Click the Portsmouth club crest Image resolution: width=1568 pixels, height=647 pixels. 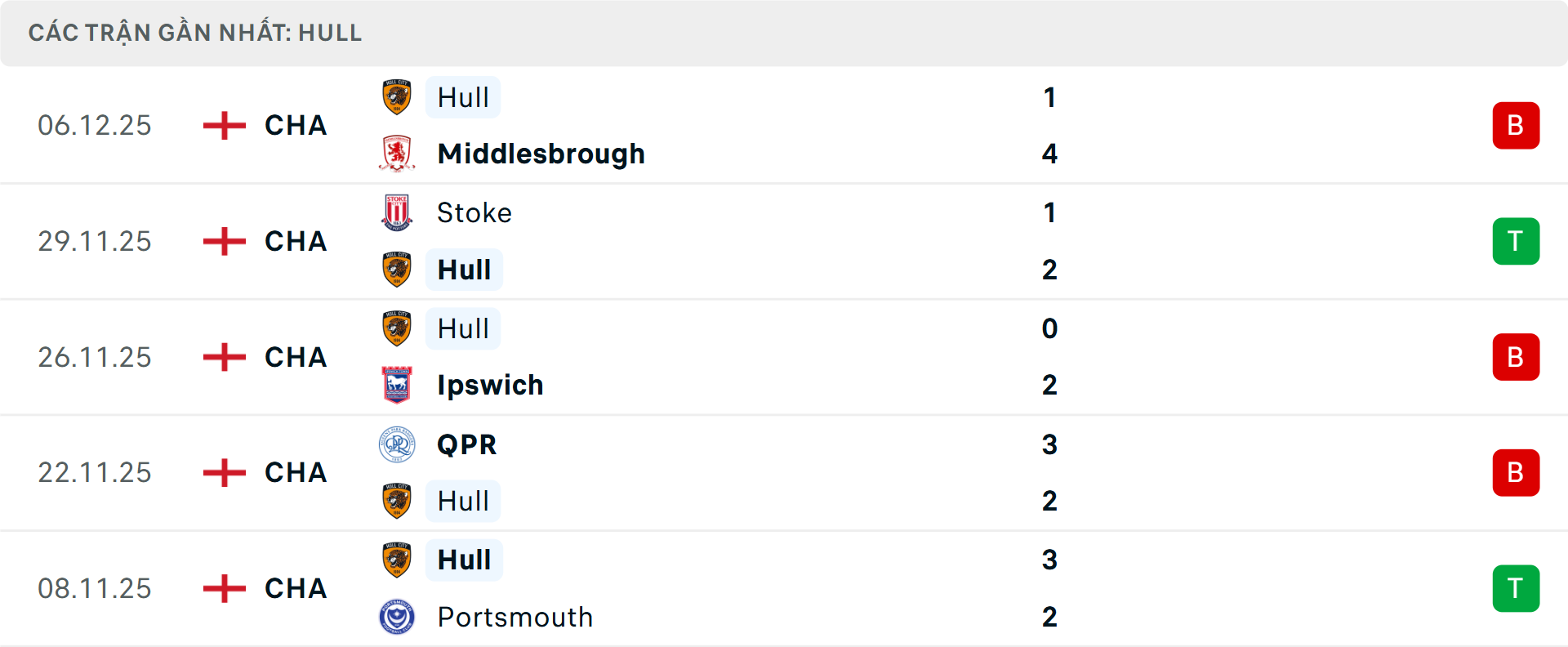click(x=398, y=617)
